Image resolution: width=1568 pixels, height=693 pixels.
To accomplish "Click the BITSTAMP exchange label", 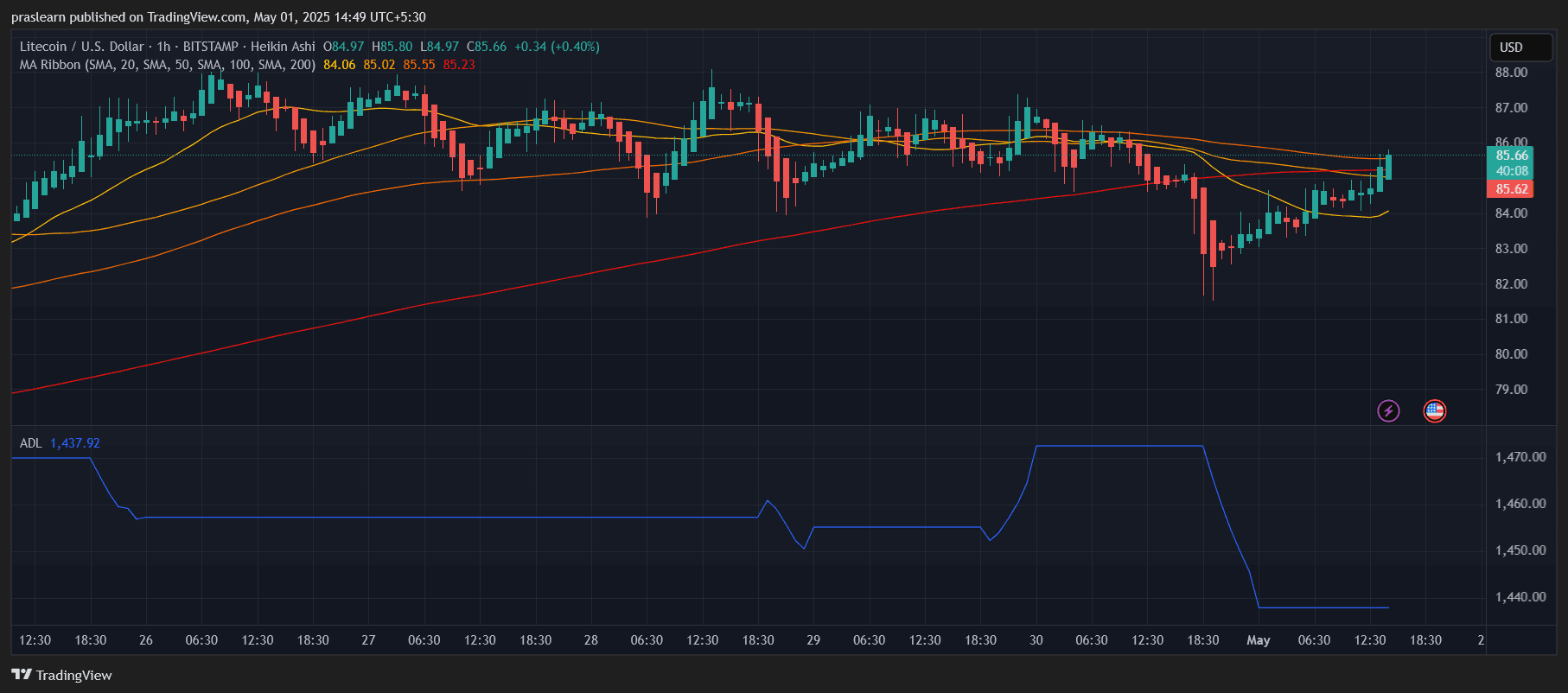I will [210, 47].
